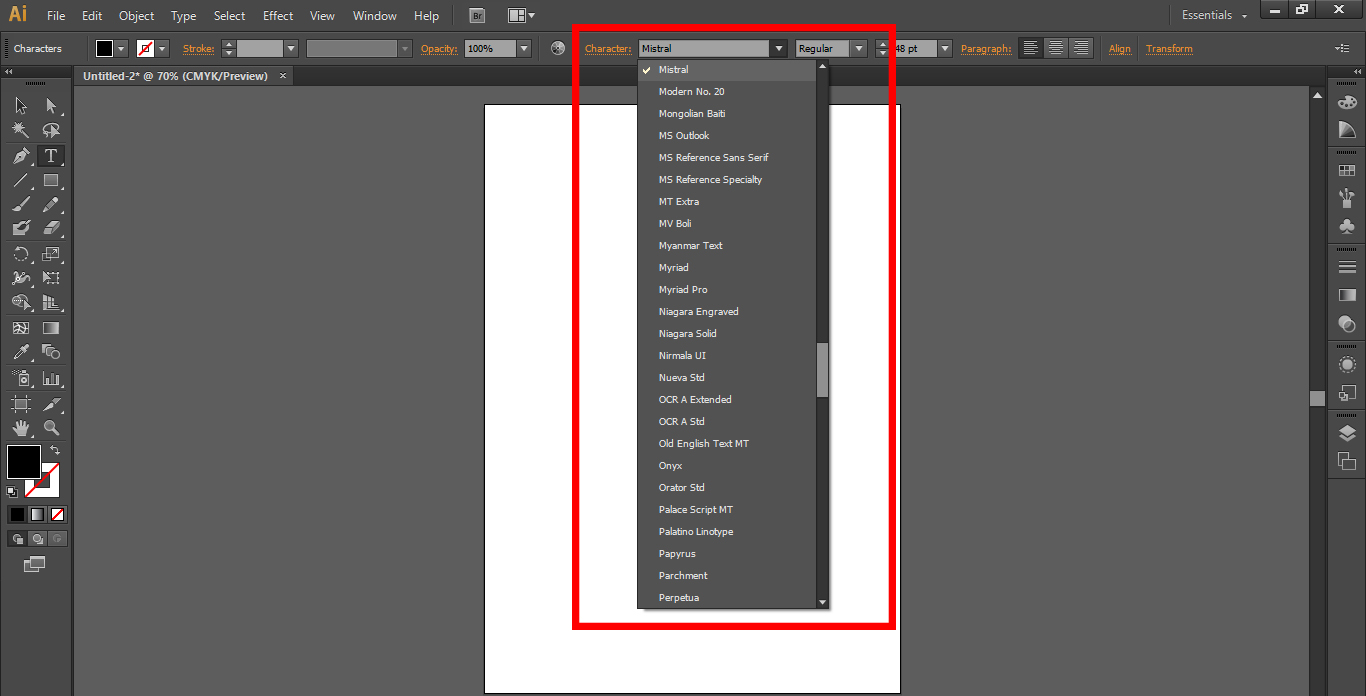Open the font family dropdown
This screenshot has height=696, width=1366.
coord(778,47)
